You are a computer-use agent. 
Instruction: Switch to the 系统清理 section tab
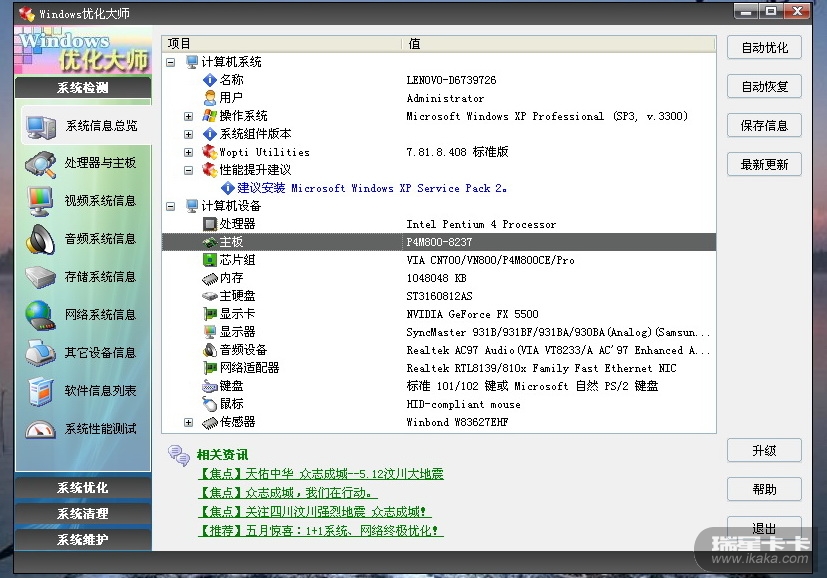83,514
